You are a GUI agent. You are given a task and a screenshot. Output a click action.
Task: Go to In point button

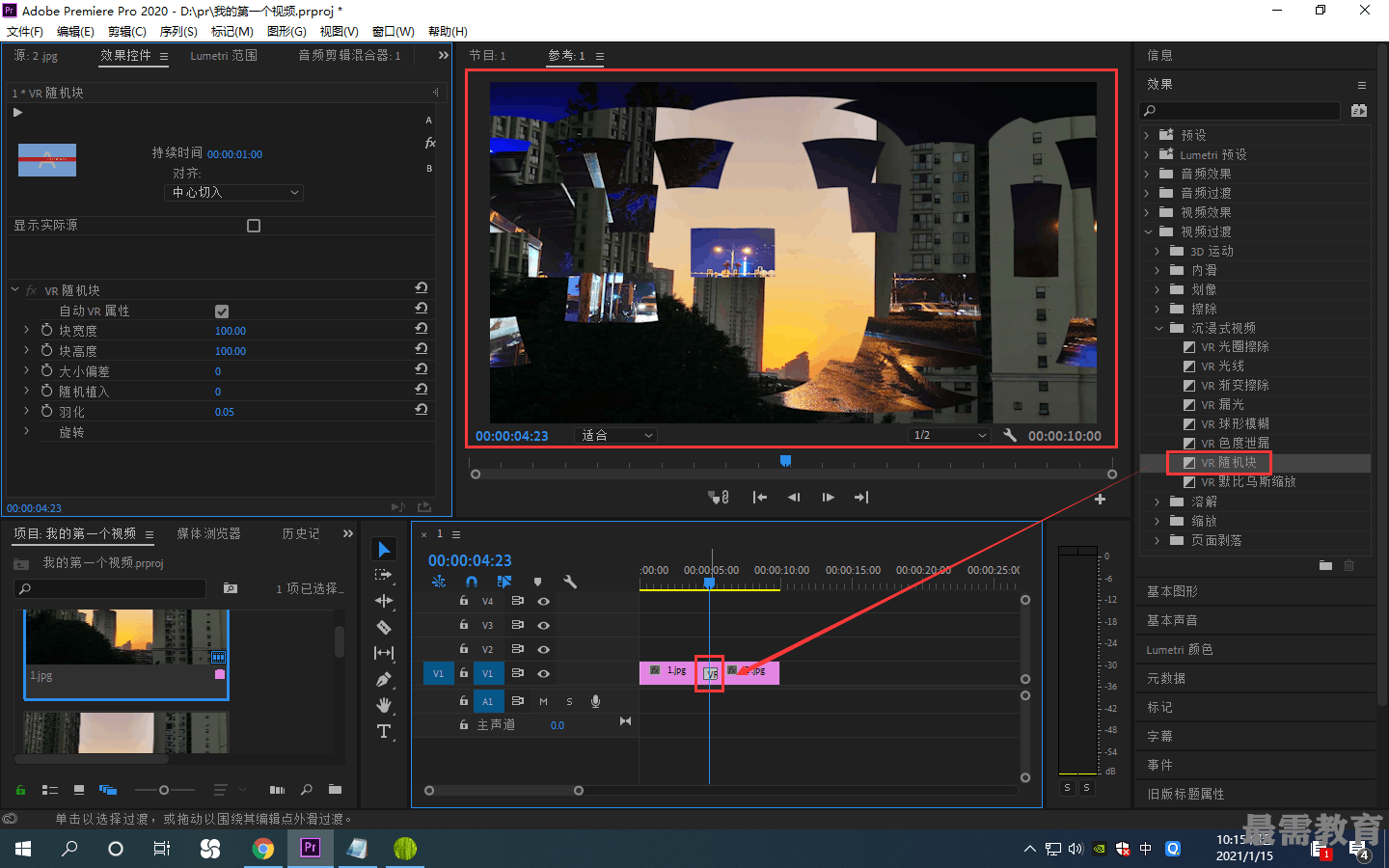[760, 498]
